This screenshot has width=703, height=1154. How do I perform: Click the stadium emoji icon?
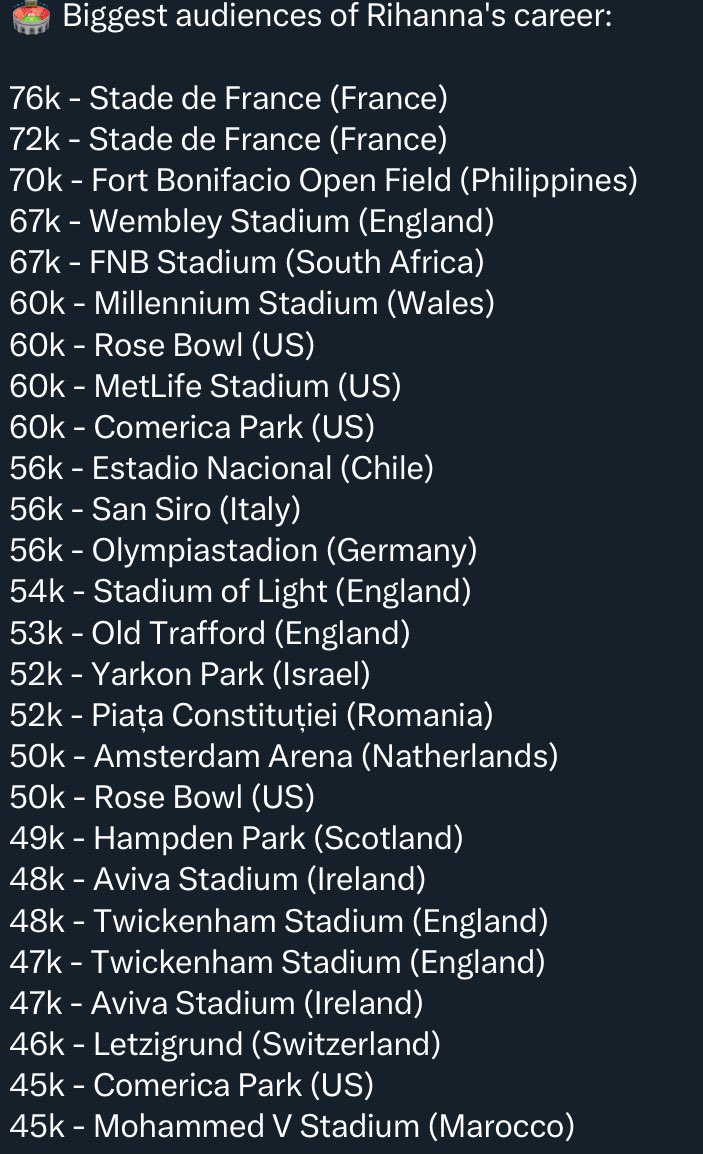click(x=32, y=18)
